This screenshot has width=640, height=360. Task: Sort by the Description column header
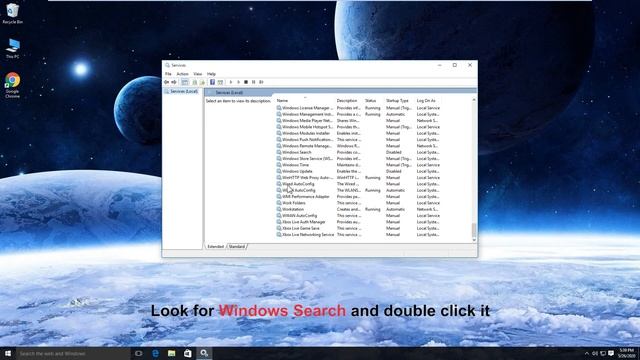coord(349,100)
